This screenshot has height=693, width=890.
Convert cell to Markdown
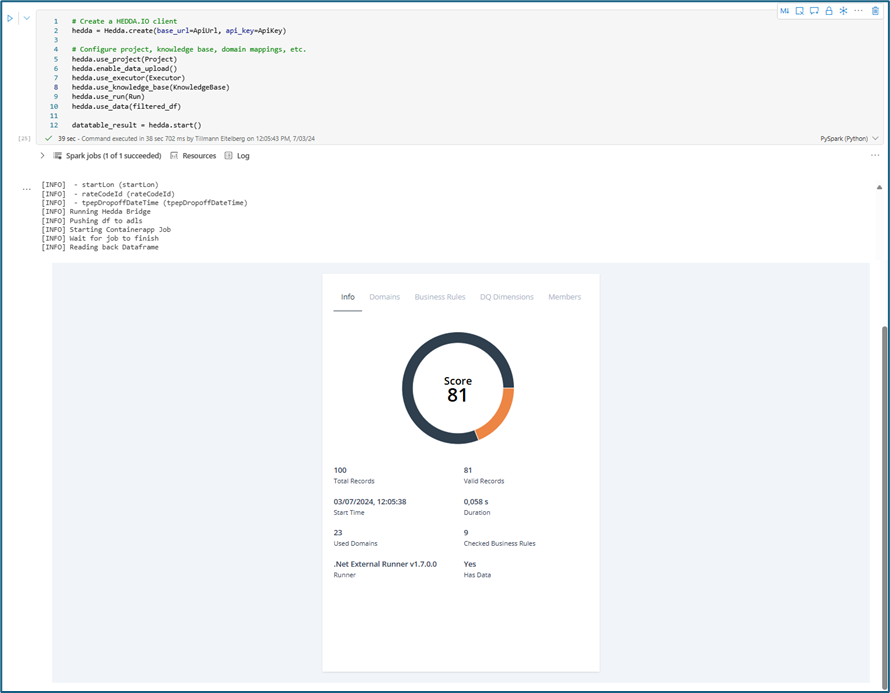click(784, 11)
